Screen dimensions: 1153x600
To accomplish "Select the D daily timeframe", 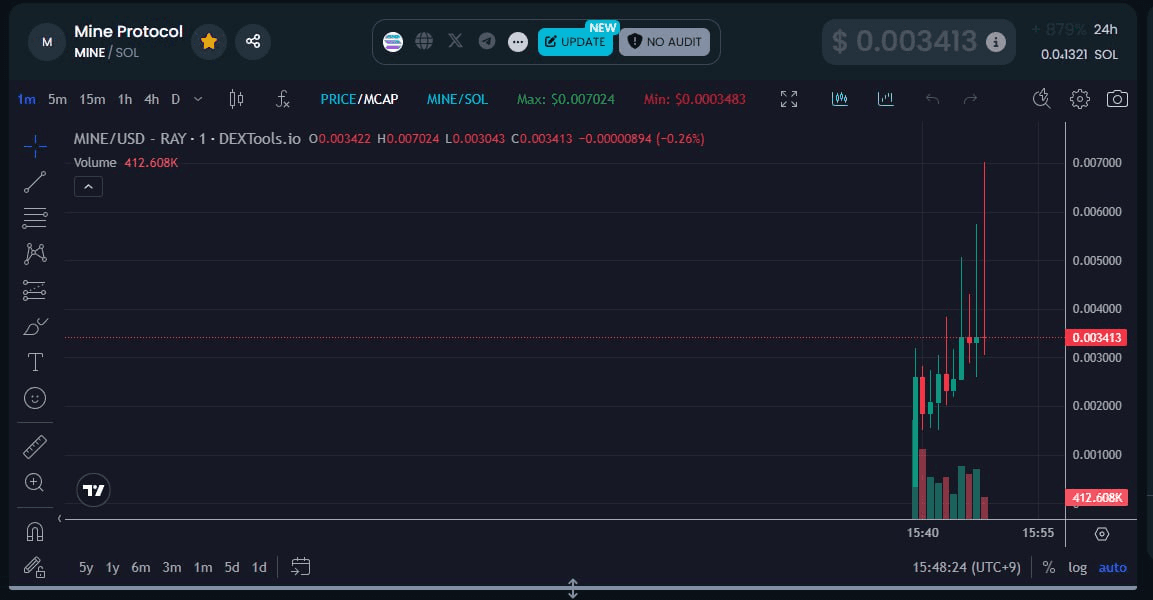I will (176, 99).
